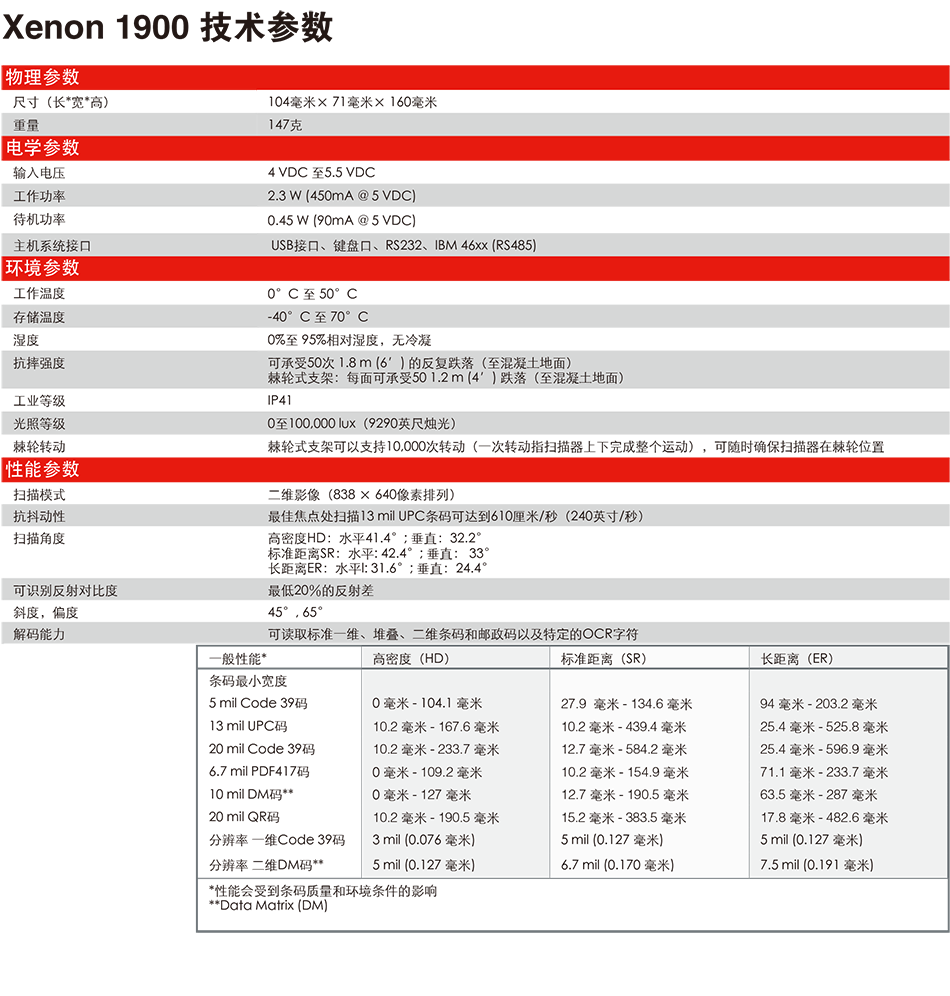The height and width of the screenshot is (996, 950).
Task: Click the '一般性能*' column header
Action: 238,659
